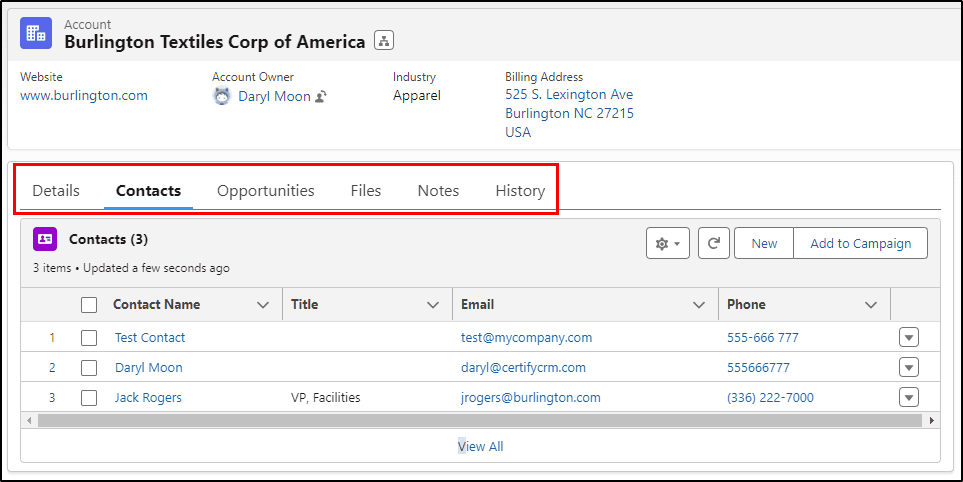This screenshot has height=482, width=963.
Task: Select the Jack Rogers row checkbox
Action: click(x=89, y=398)
